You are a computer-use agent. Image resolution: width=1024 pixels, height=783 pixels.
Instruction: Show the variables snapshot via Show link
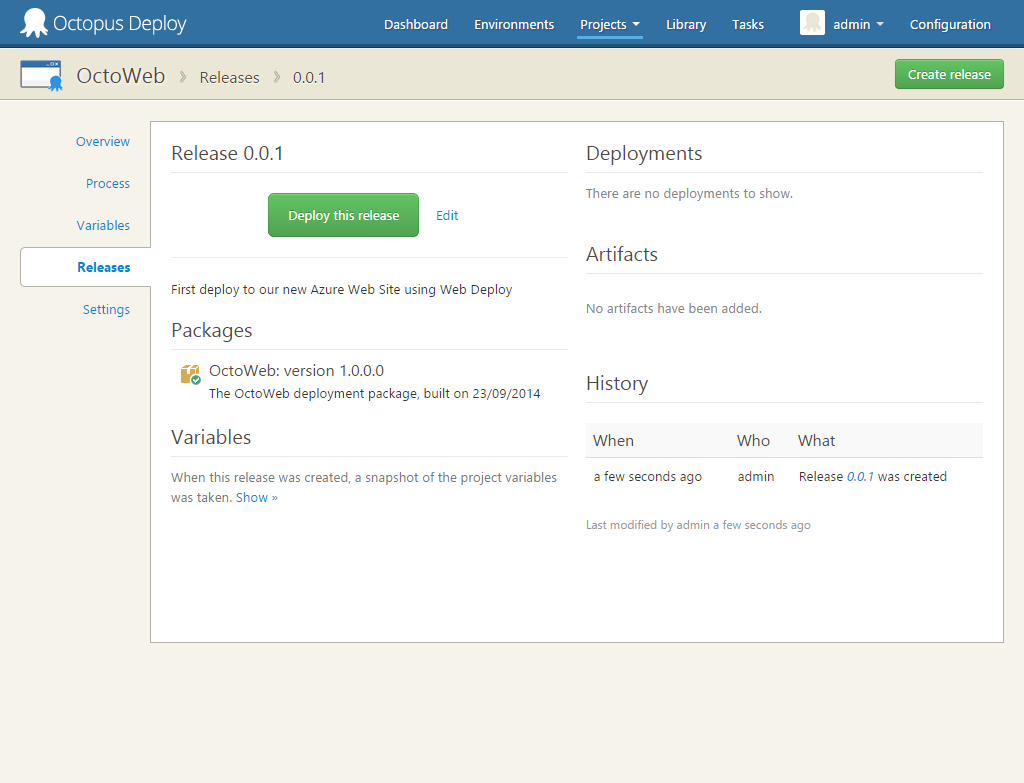[255, 497]
